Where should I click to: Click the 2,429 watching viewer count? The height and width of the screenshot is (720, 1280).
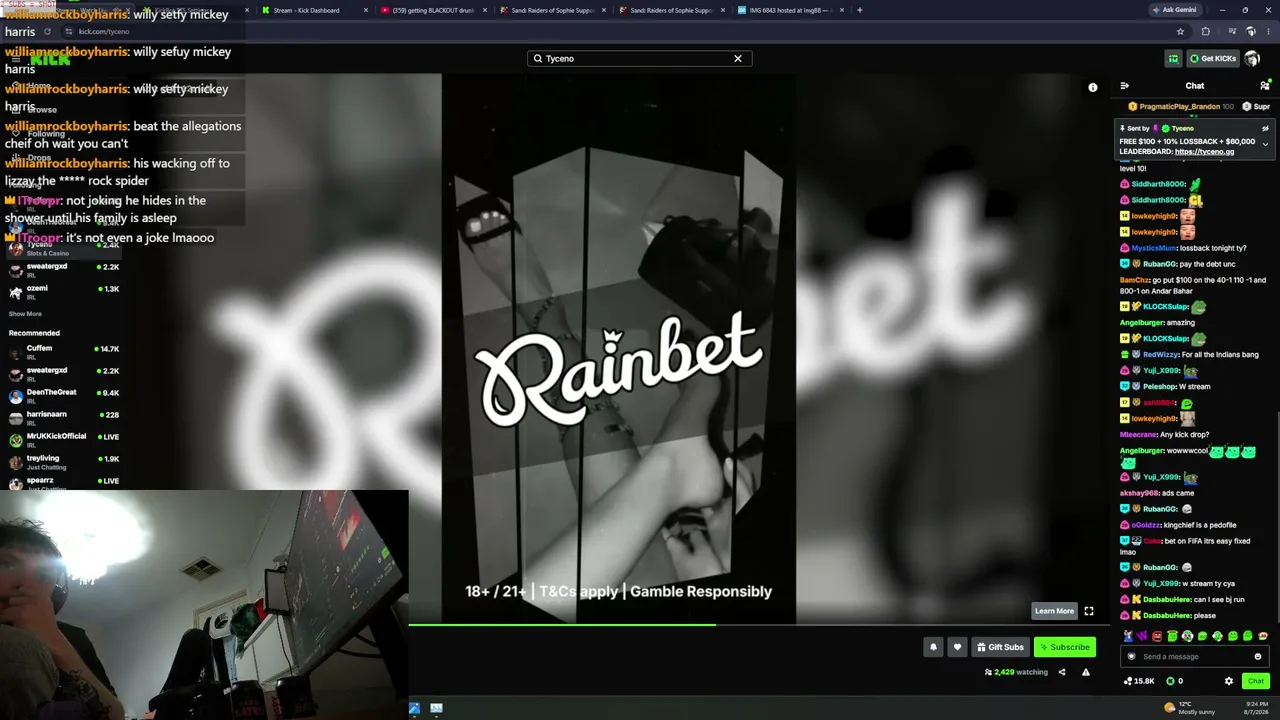click(x=1016, y=672)
